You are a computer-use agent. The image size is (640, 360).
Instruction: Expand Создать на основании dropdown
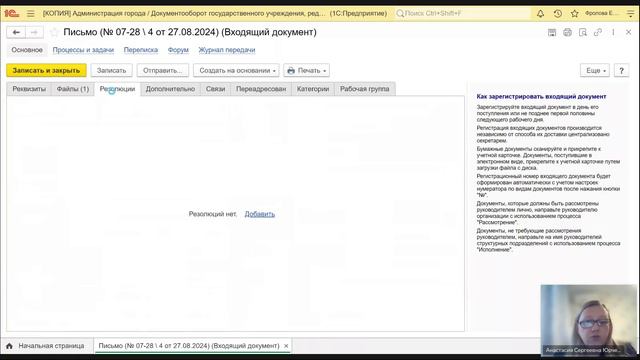[x=236, y=70]
